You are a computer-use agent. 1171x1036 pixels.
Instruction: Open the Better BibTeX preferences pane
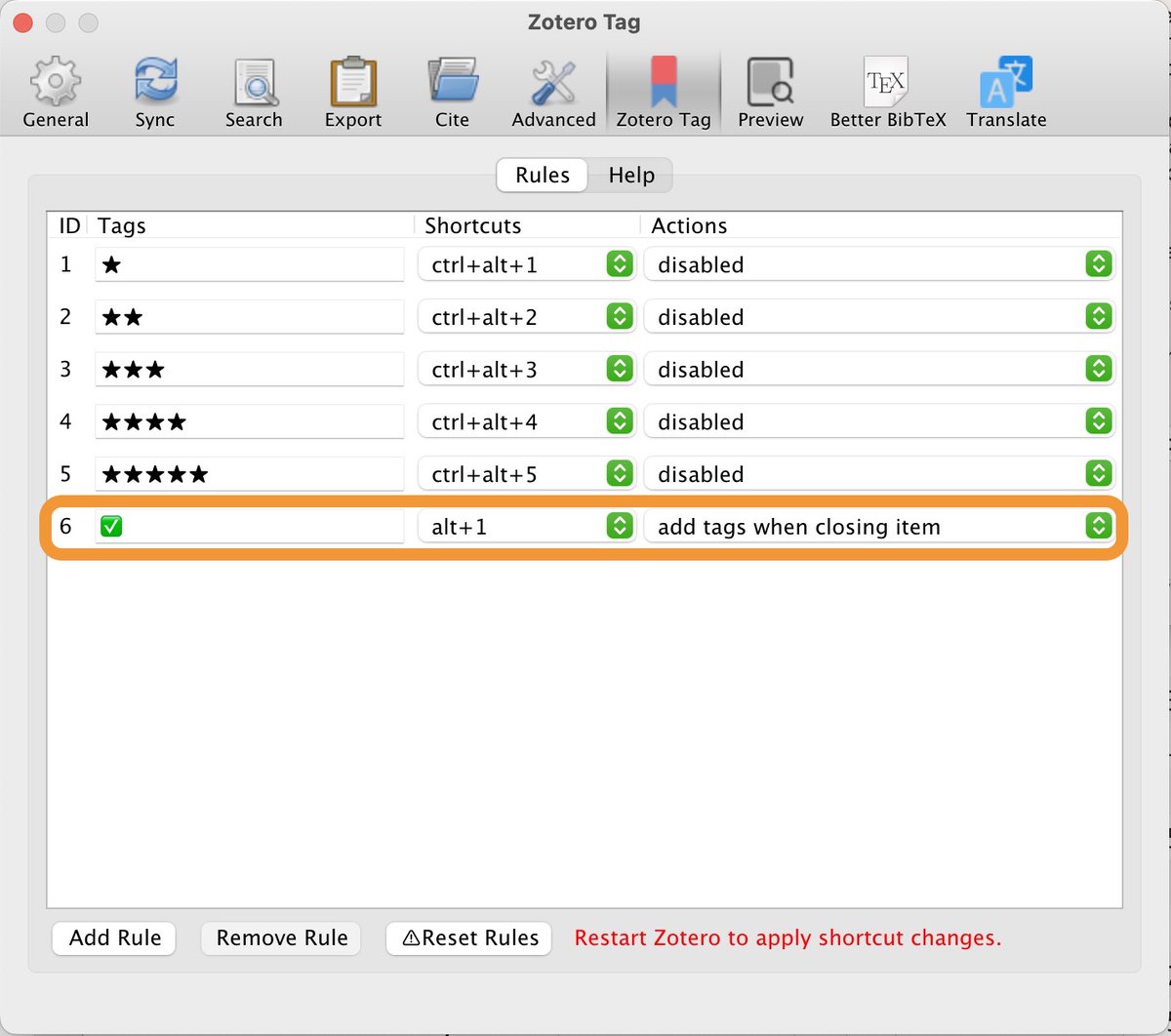(888, 95)
